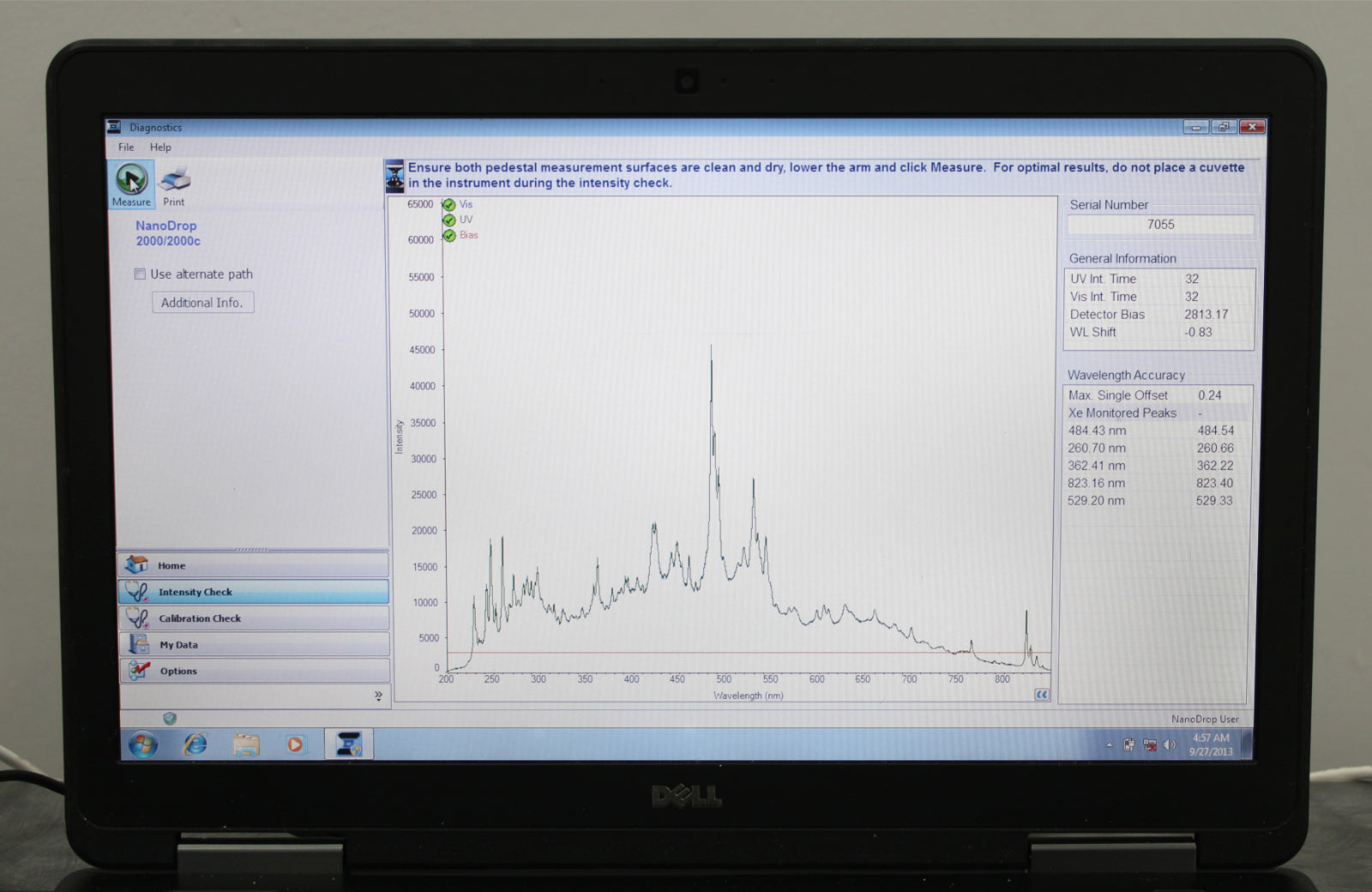Click the Additional Info. button

click(x=202, y=303)
